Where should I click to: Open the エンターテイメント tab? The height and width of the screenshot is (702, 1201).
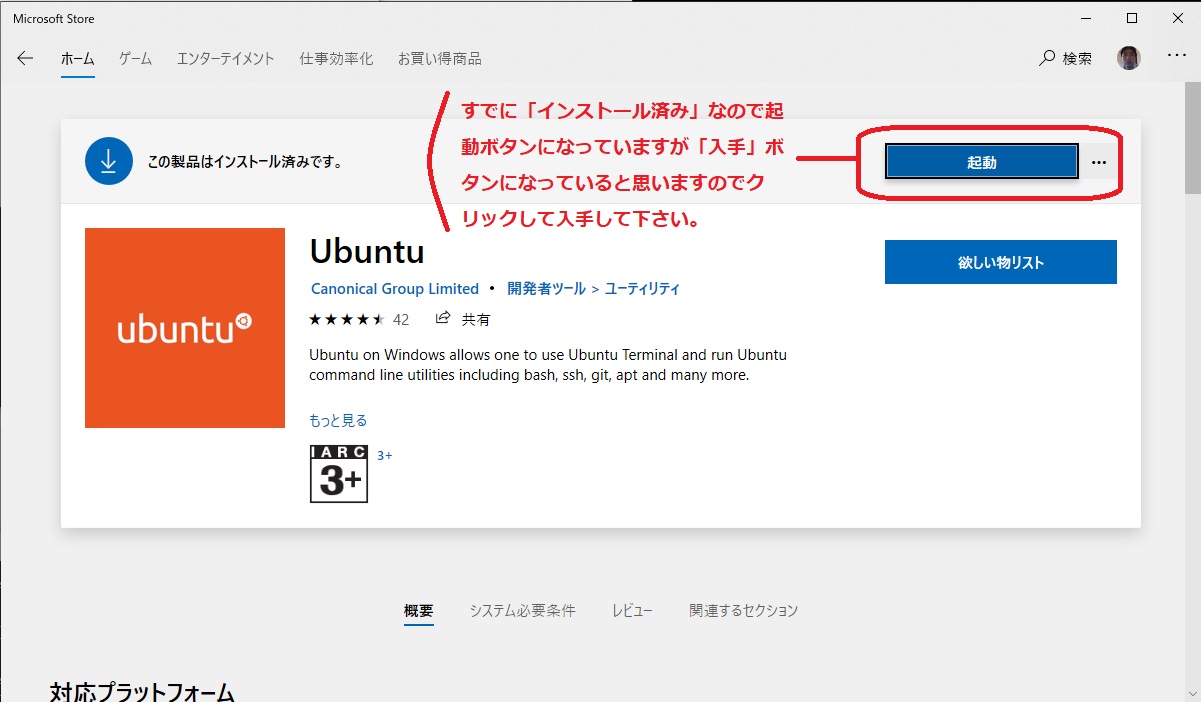click(225, 59)
